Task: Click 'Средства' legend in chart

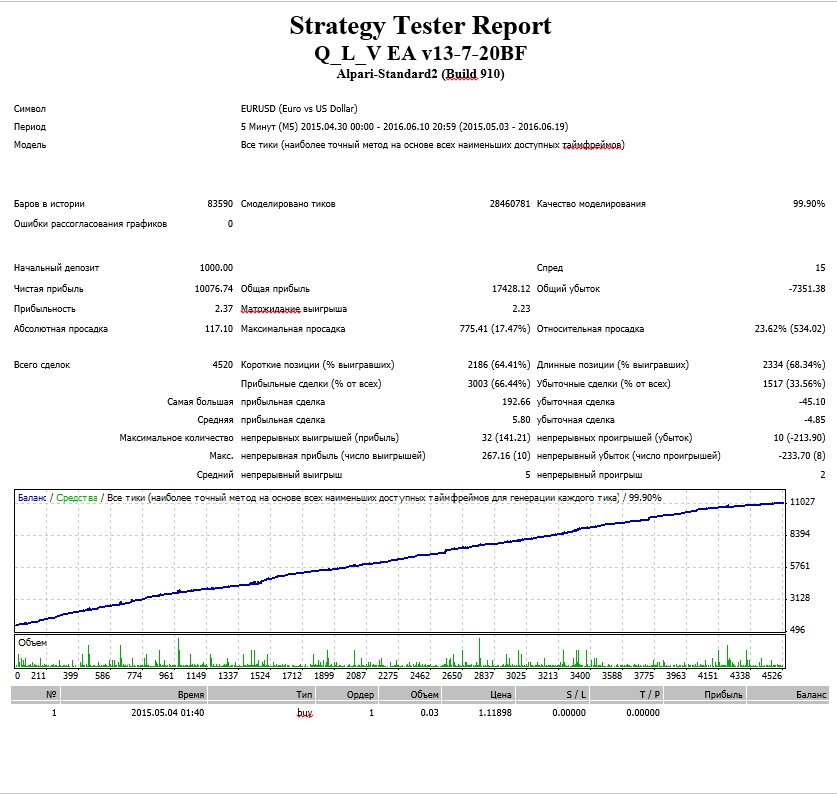Action: point(76,498)
